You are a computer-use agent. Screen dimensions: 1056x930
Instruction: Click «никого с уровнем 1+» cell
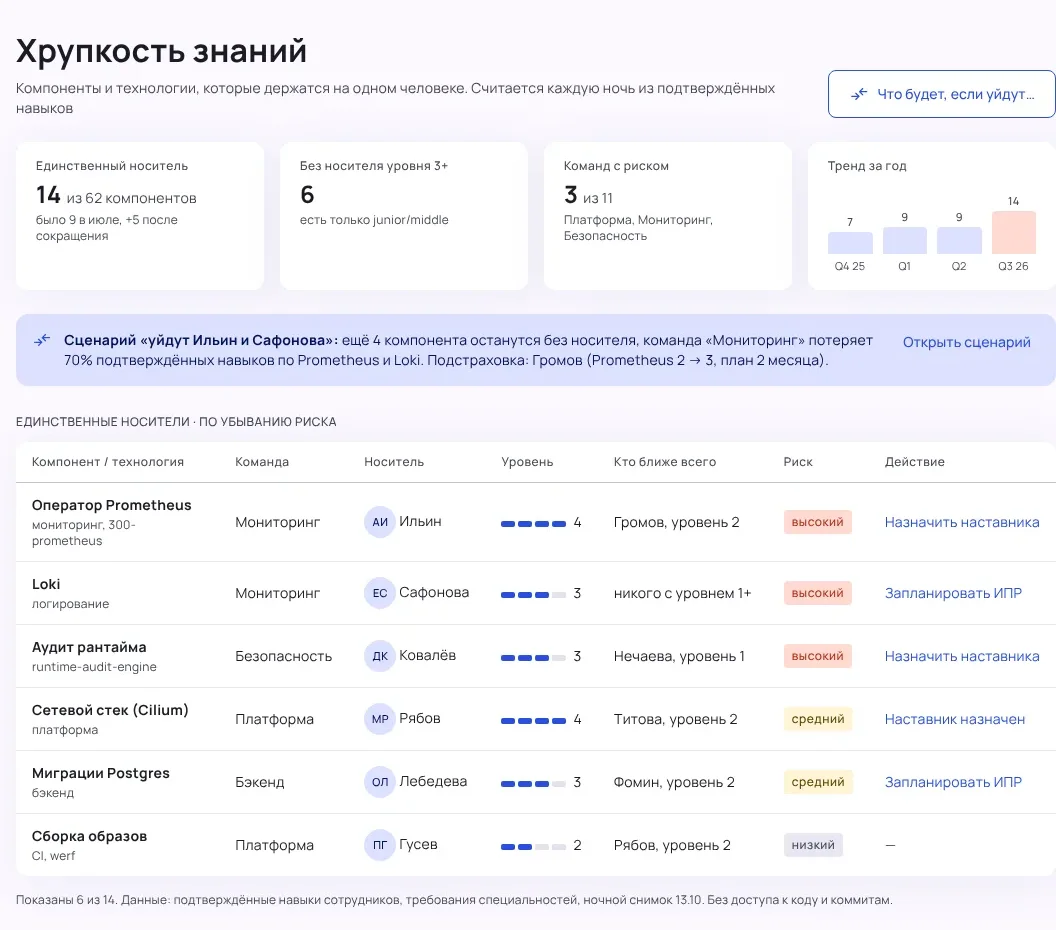682,593
